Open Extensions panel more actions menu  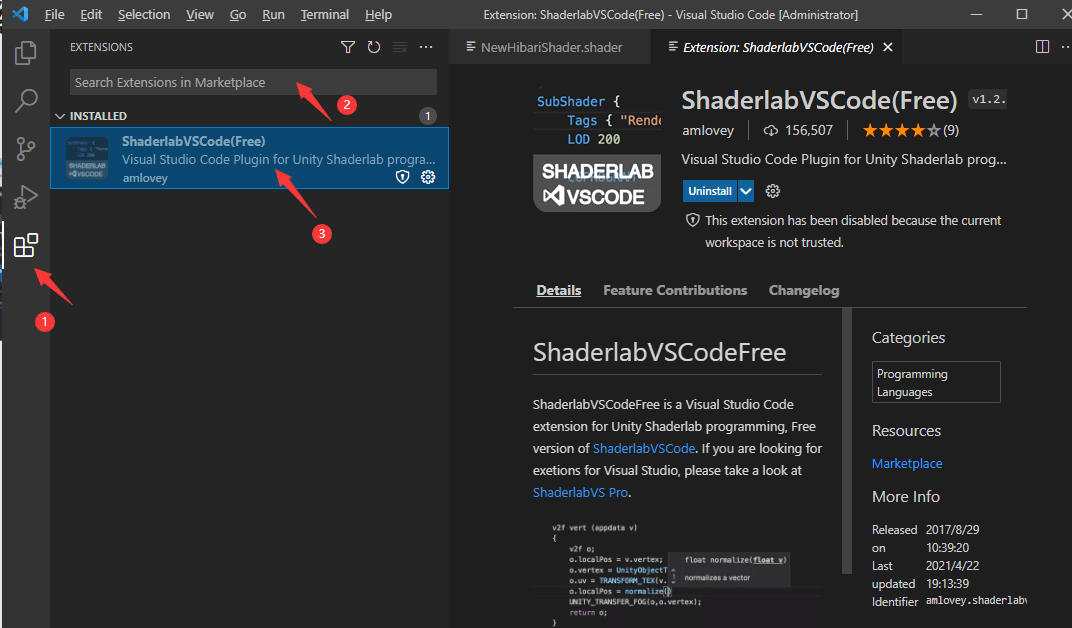[426, 47]
